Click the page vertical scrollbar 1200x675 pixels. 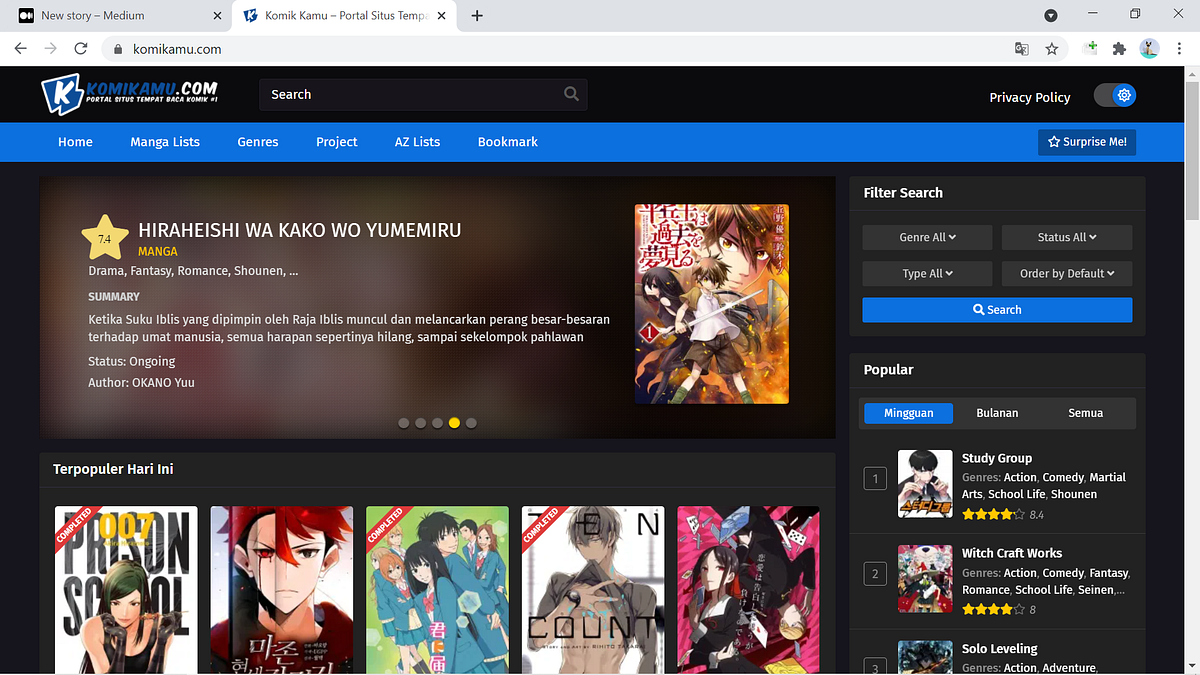pyautogui.click(x=1192, y=150)
